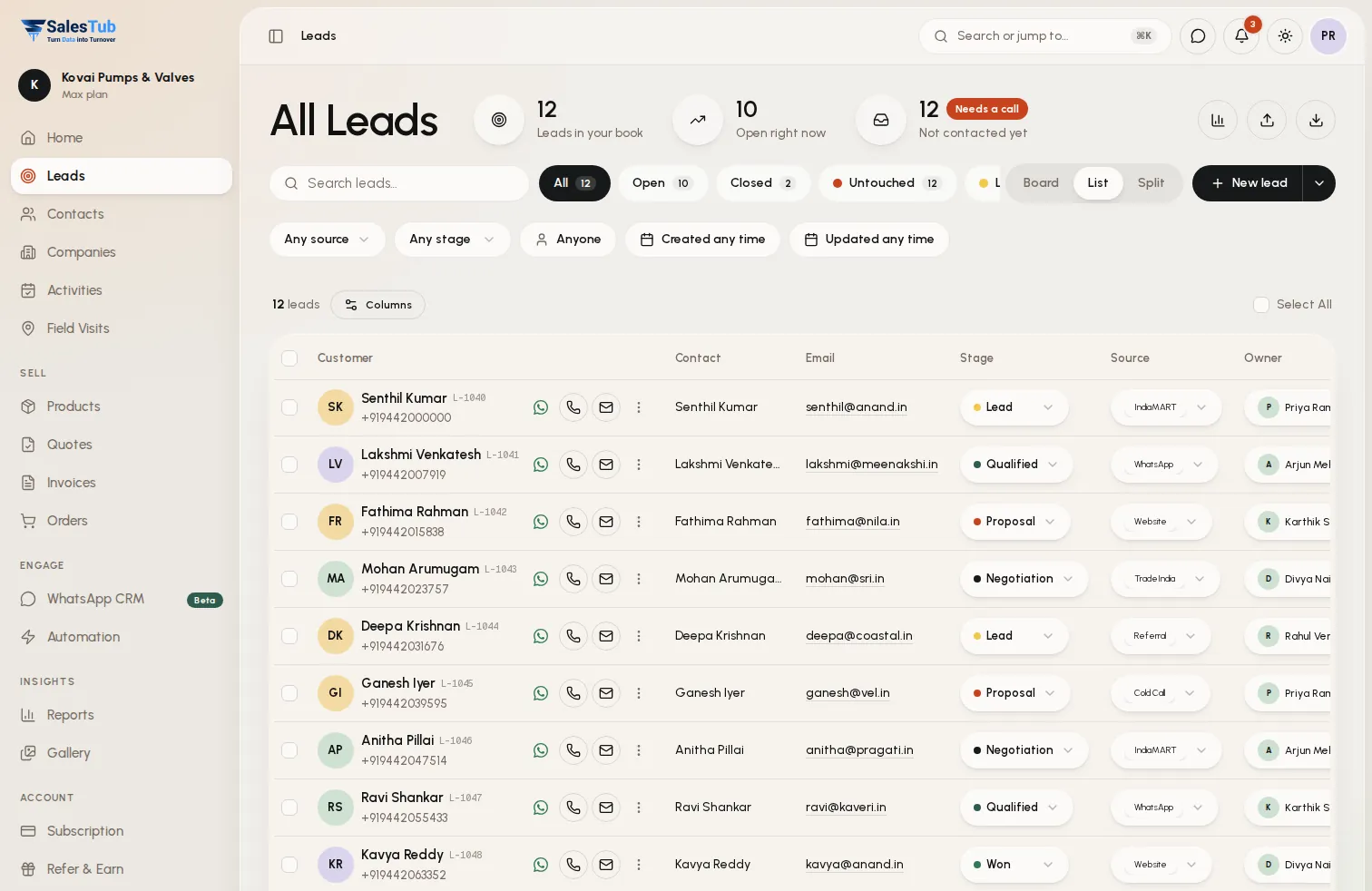Image resolution: width=1372 pixels, height=891 pixels.
Task: Open Deepa Krishnan Referral source dropdown
Action: [1161, 636]
